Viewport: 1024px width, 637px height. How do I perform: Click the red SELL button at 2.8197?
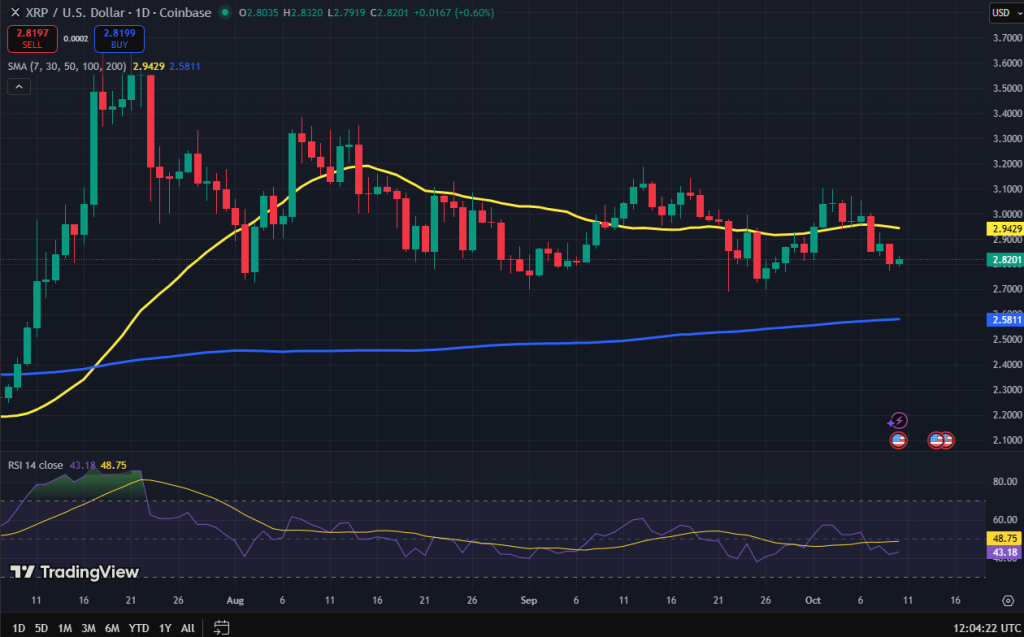[x=32, y=39]
